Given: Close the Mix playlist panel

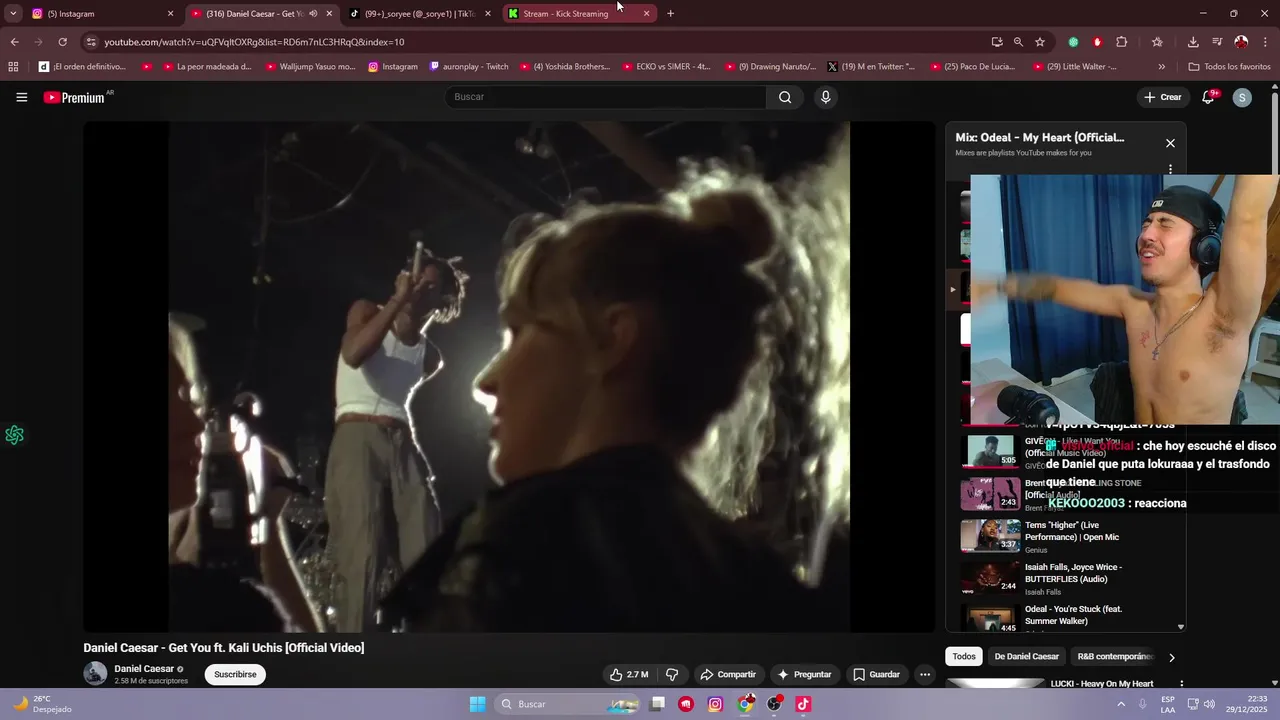Looking at the screenshot, I should (1170, 143).
